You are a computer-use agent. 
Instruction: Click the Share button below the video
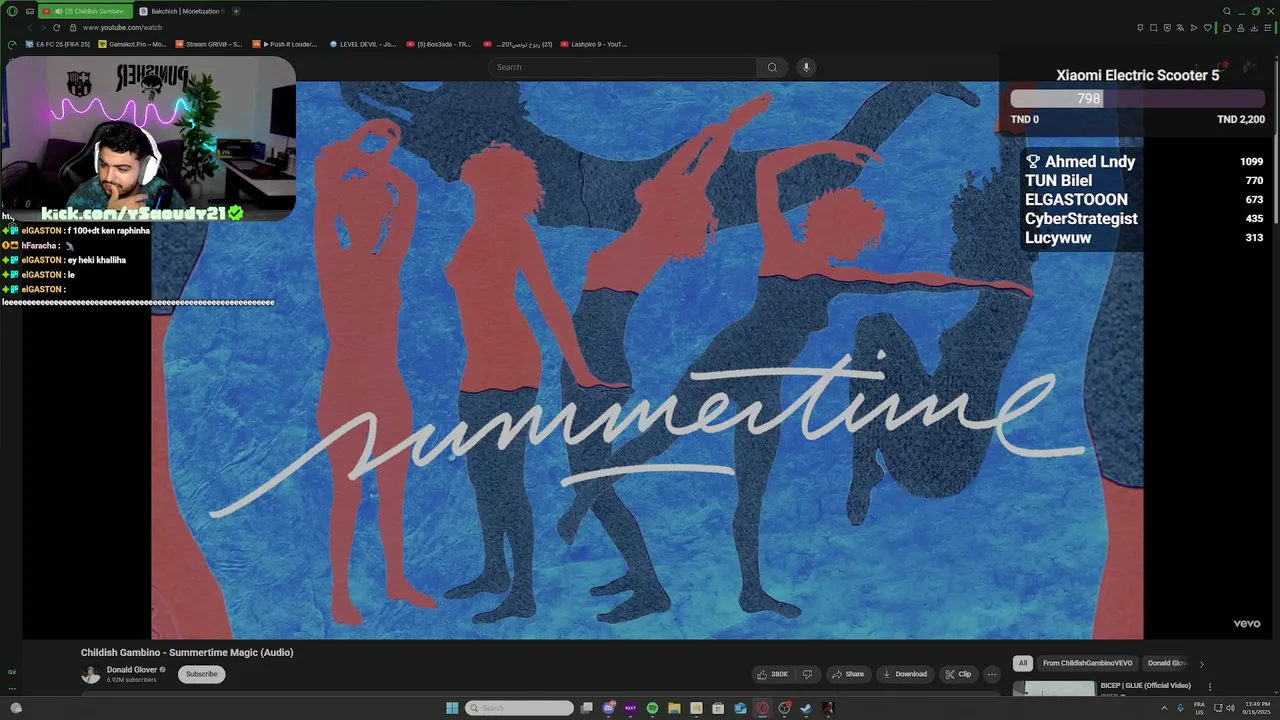847,674
